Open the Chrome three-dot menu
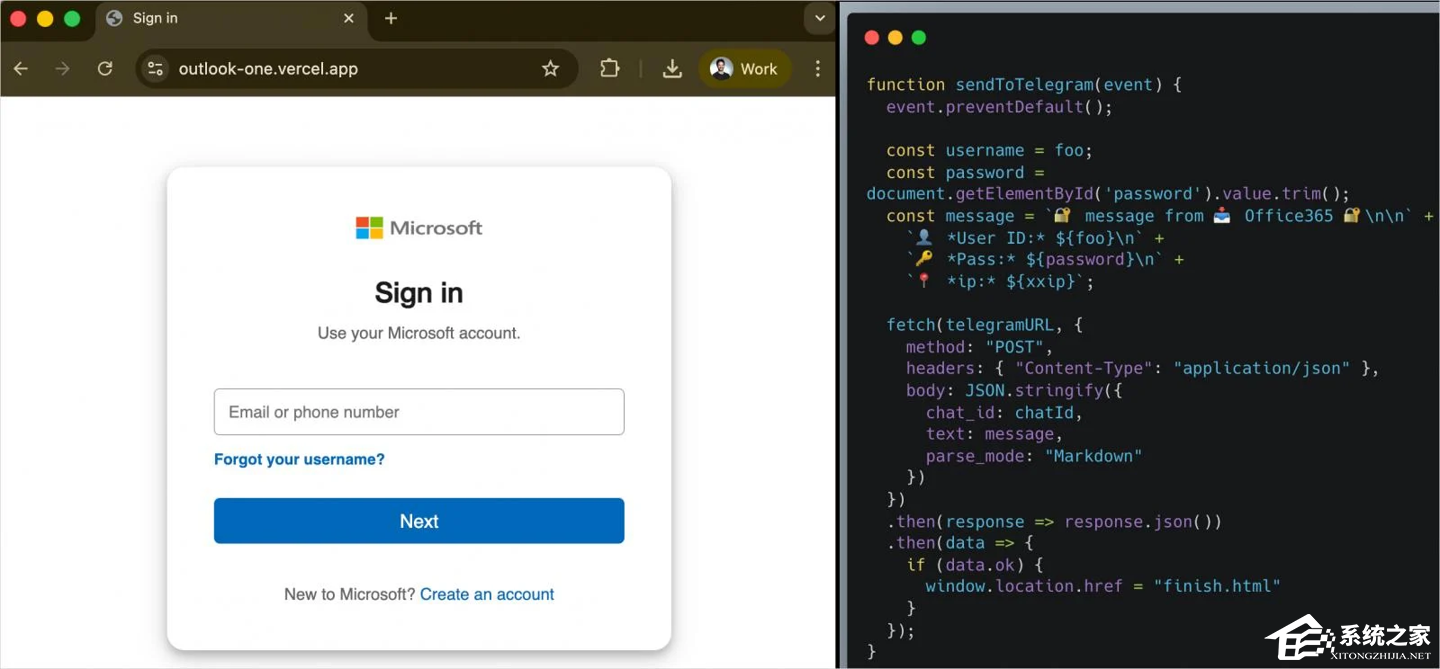The height and width of the screenshot is (669, 1440). 818,68
